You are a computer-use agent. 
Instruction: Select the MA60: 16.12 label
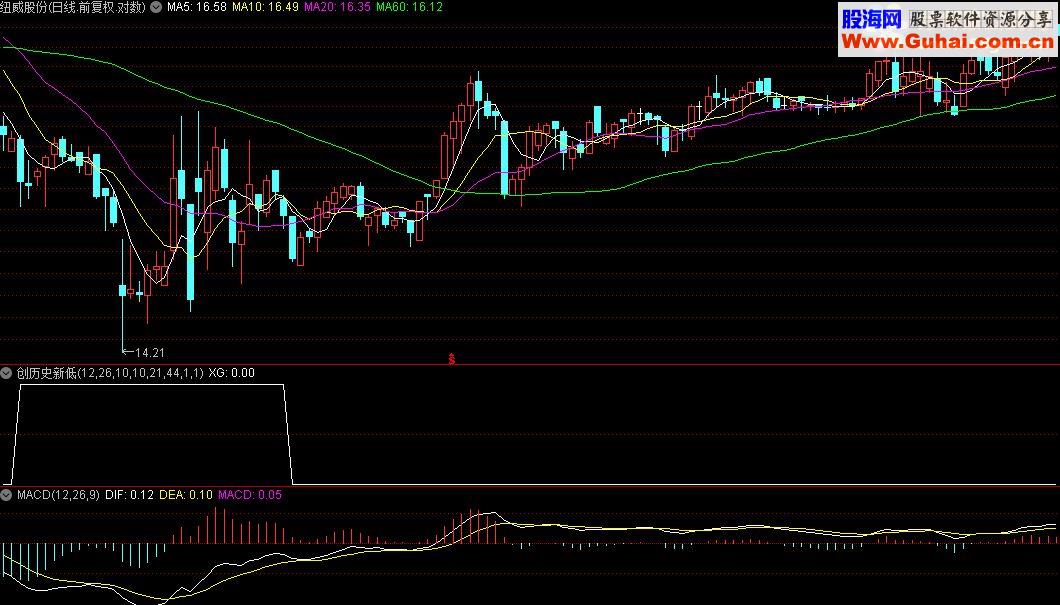coord(409,7)
